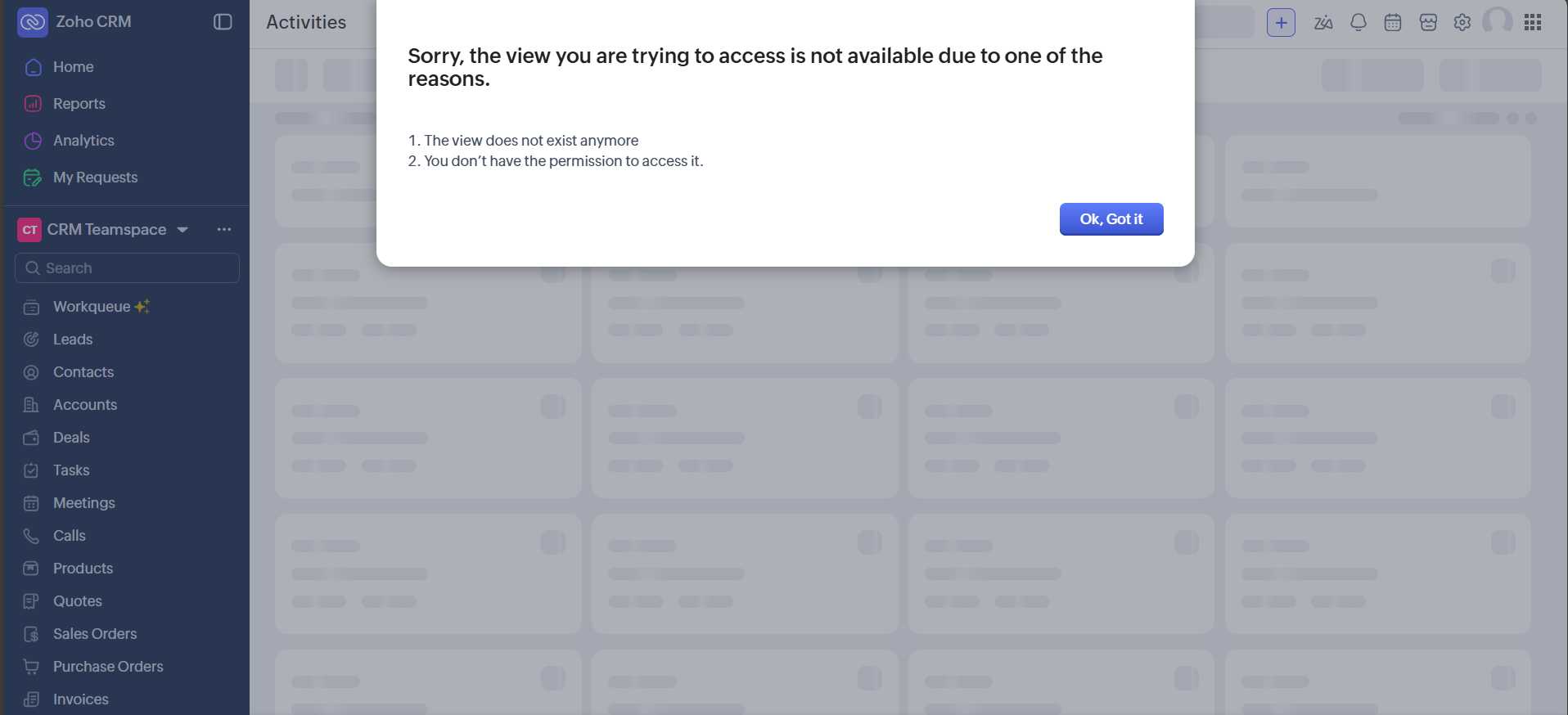The image size is (1568, 715).
Task: Open the calendar icon in header
Action: pos(1392,23)
